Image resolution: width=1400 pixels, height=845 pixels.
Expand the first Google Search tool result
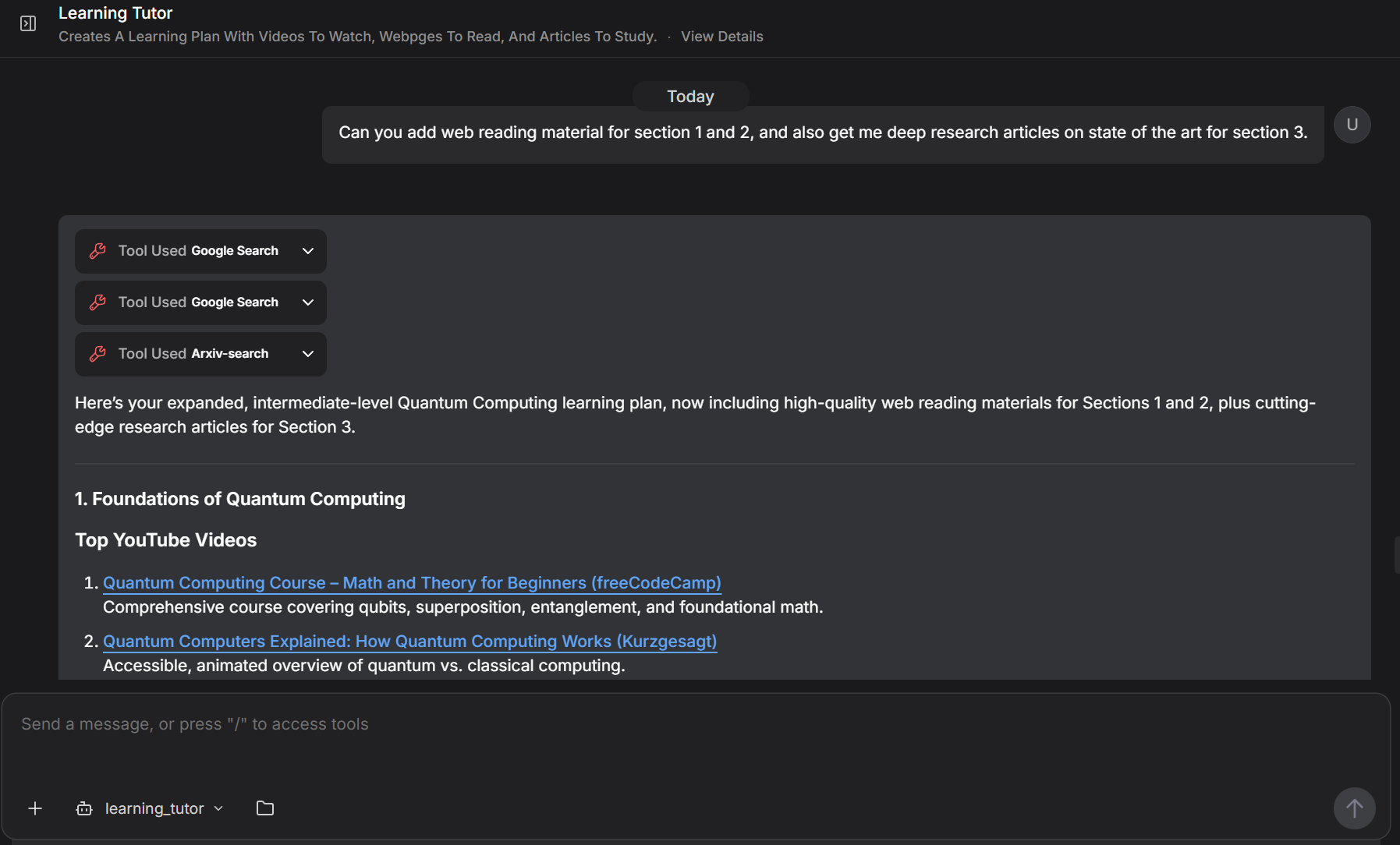click(308, 251)
